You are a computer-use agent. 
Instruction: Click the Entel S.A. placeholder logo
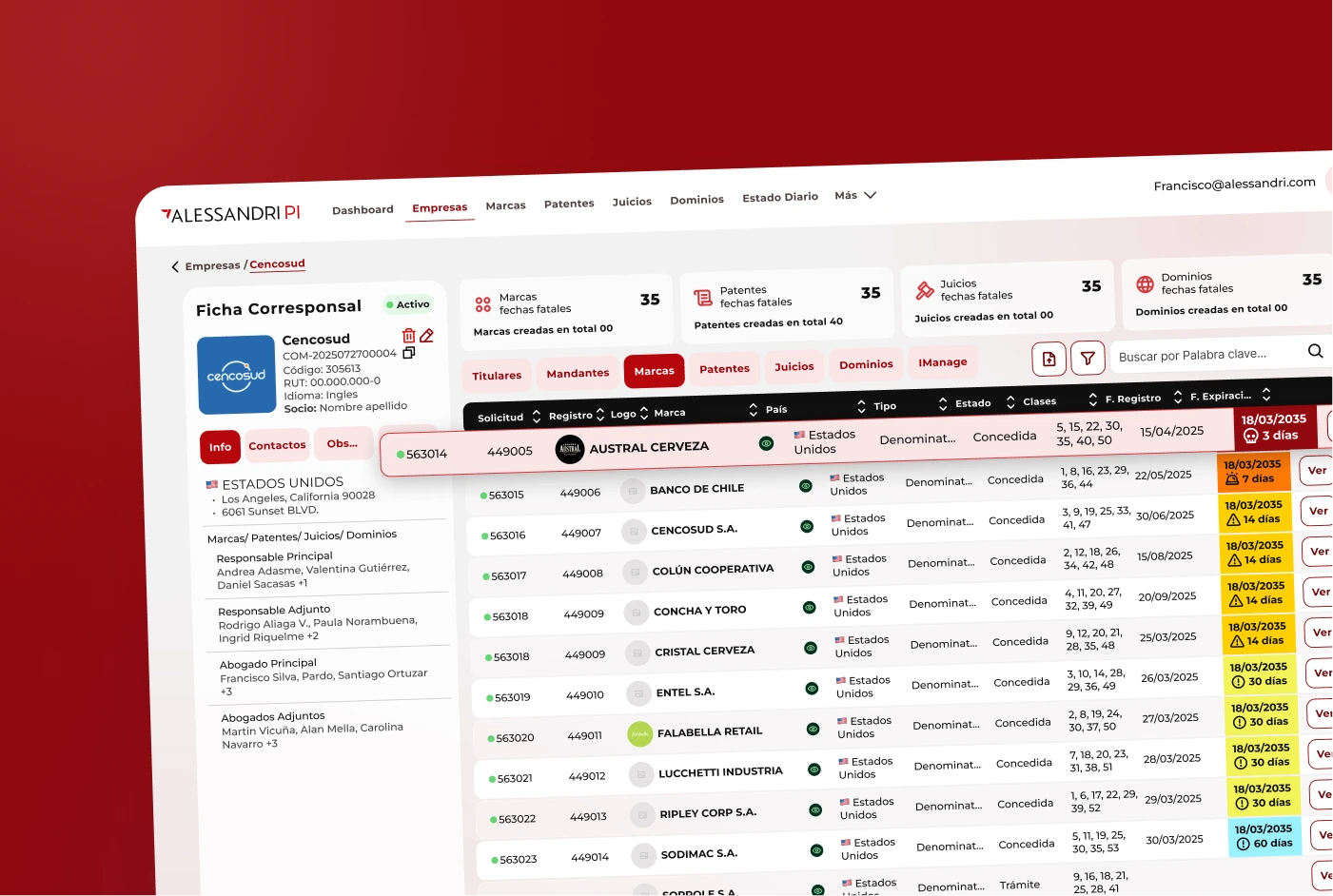(x=638, y=694)
